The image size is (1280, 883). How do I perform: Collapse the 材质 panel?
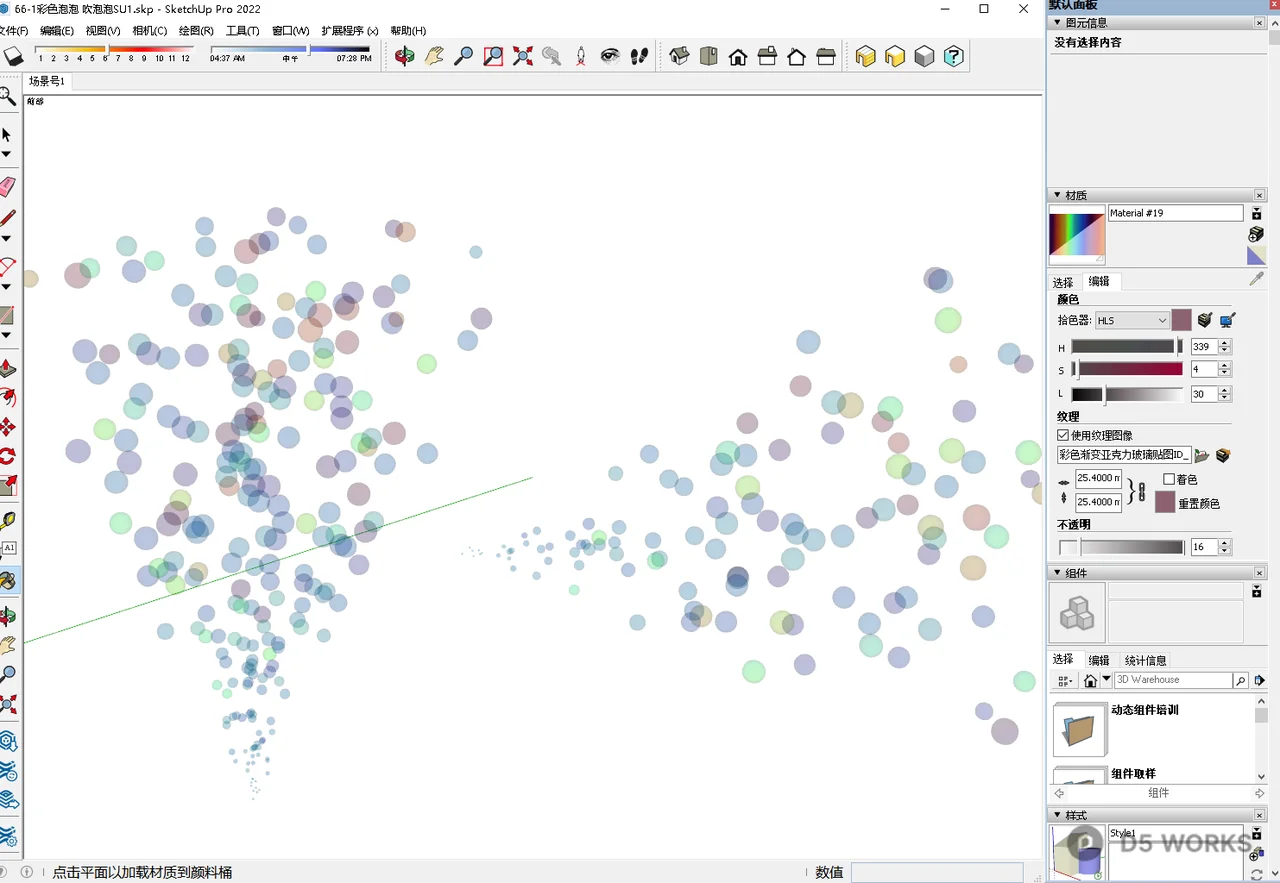click(x=1057, y=195)
